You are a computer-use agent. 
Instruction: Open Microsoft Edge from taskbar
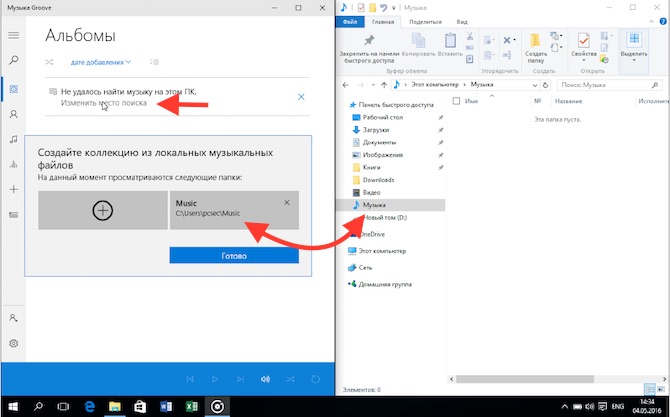click(89, 406)
